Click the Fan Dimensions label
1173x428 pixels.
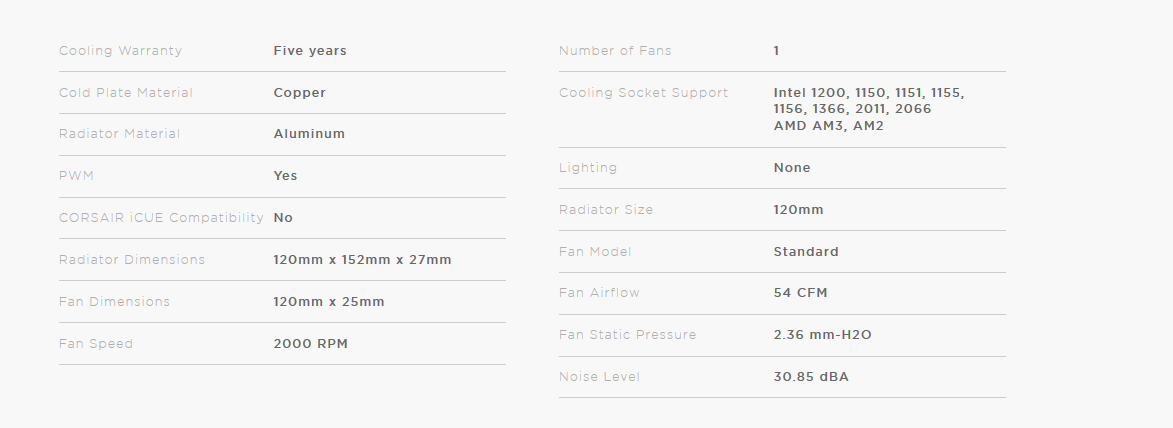pyautogui.click(x=114, y=302)
